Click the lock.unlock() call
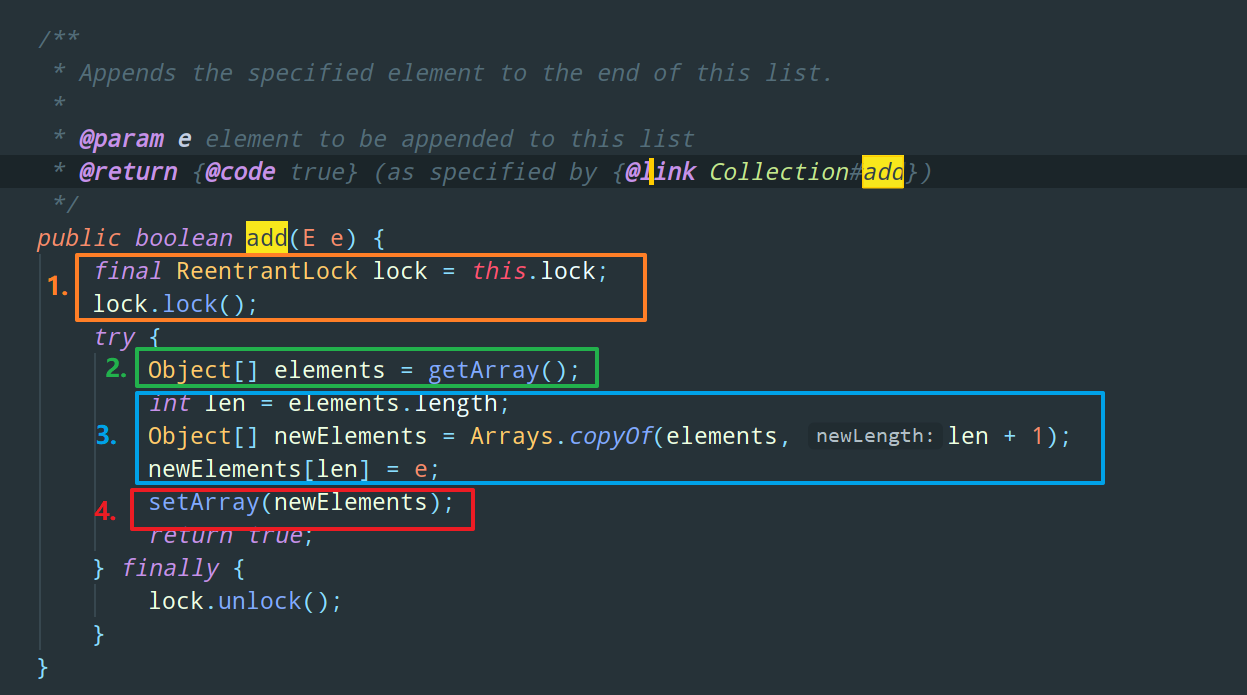Viewport: 1247px width, 695px height. pos(245,601)
